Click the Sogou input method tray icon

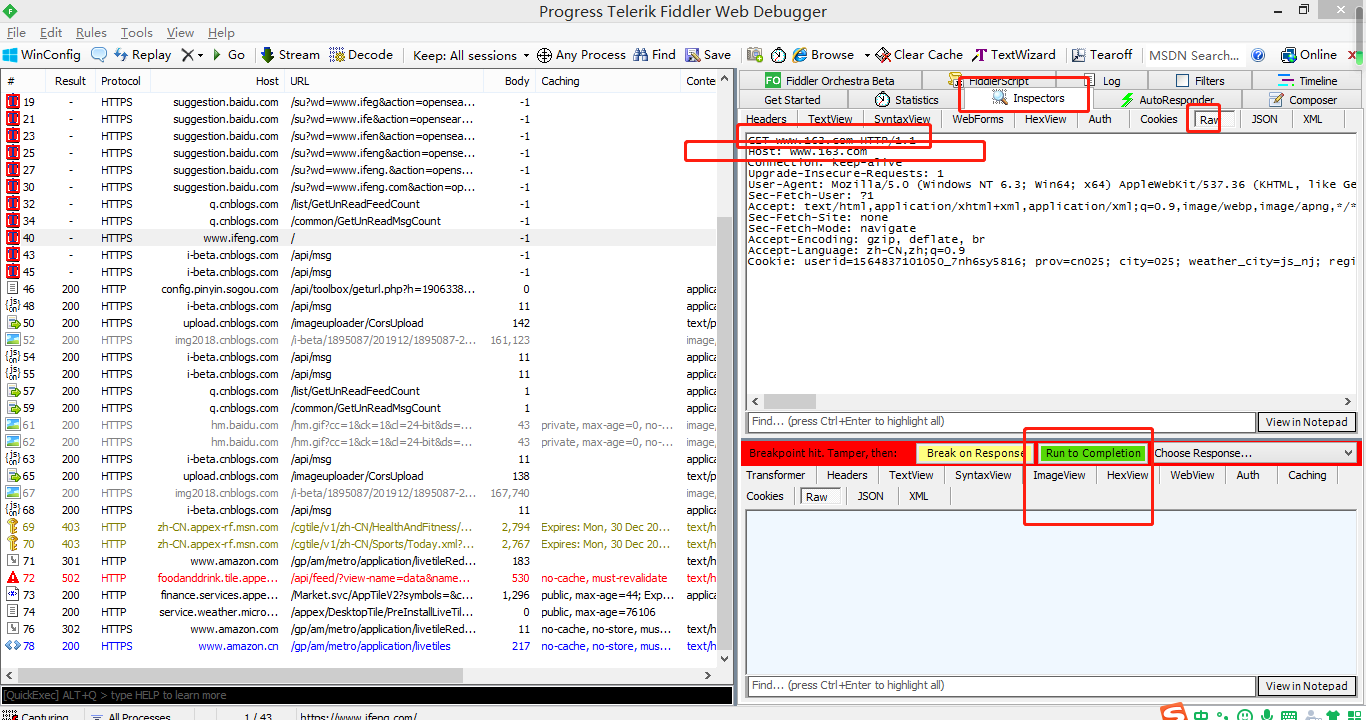coord(1174,713)
